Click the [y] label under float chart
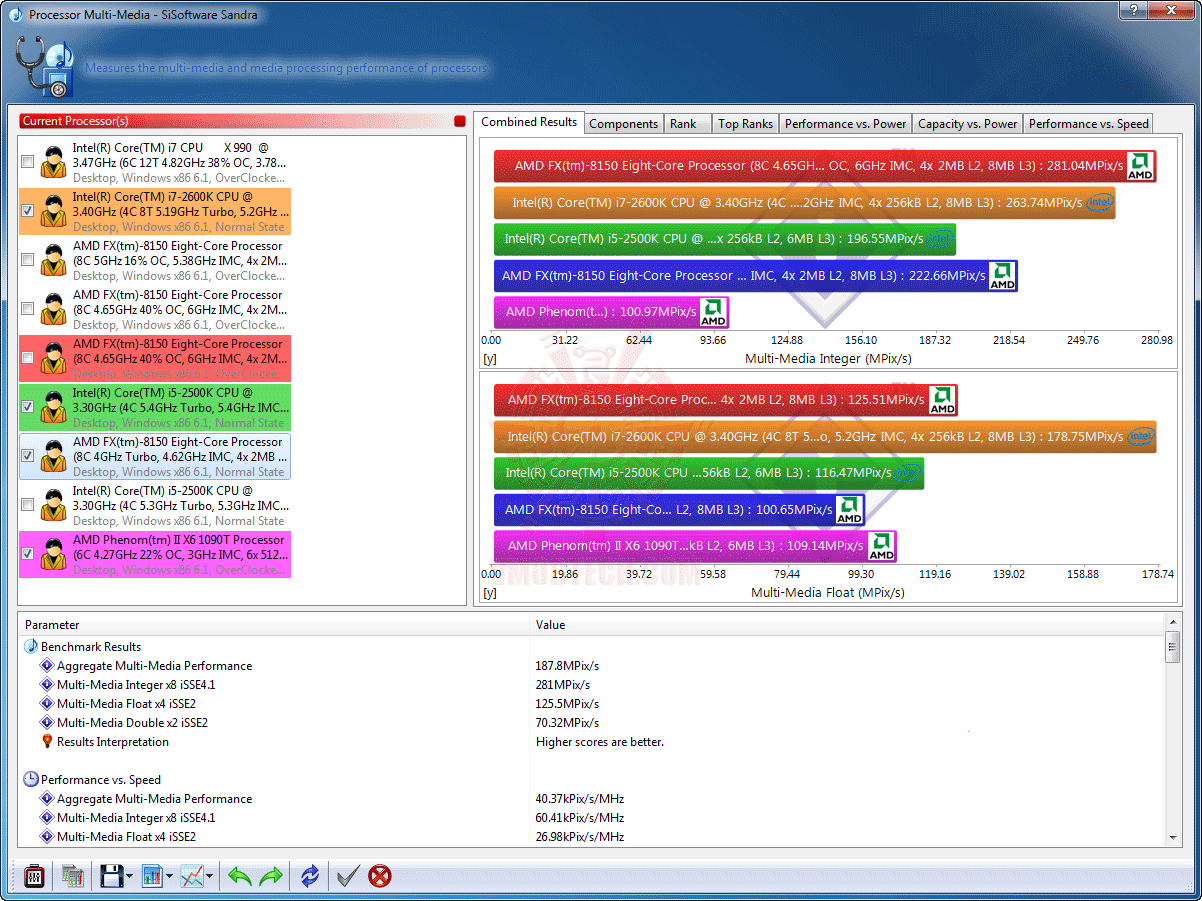The height and width of the screenshot is (901, 1202). click(490, 592)
